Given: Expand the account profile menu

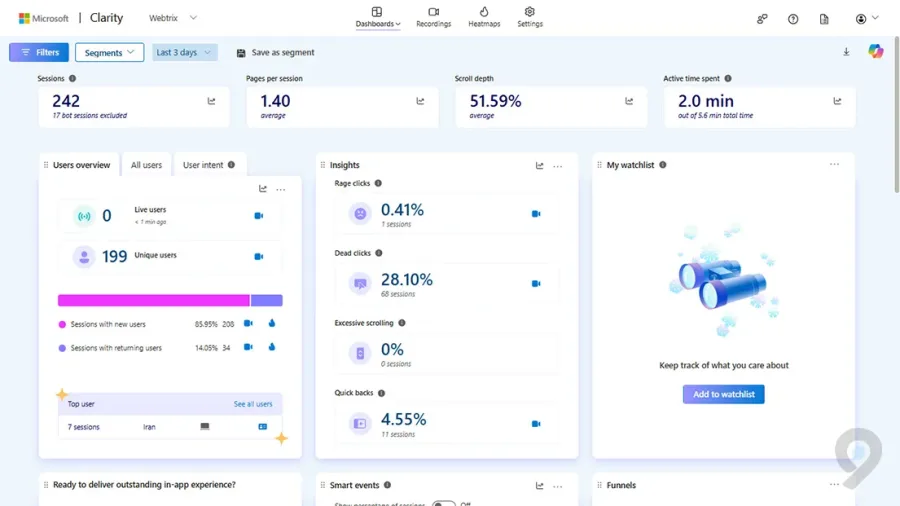Looking at the screenshot, I should (x=866, y=19).
